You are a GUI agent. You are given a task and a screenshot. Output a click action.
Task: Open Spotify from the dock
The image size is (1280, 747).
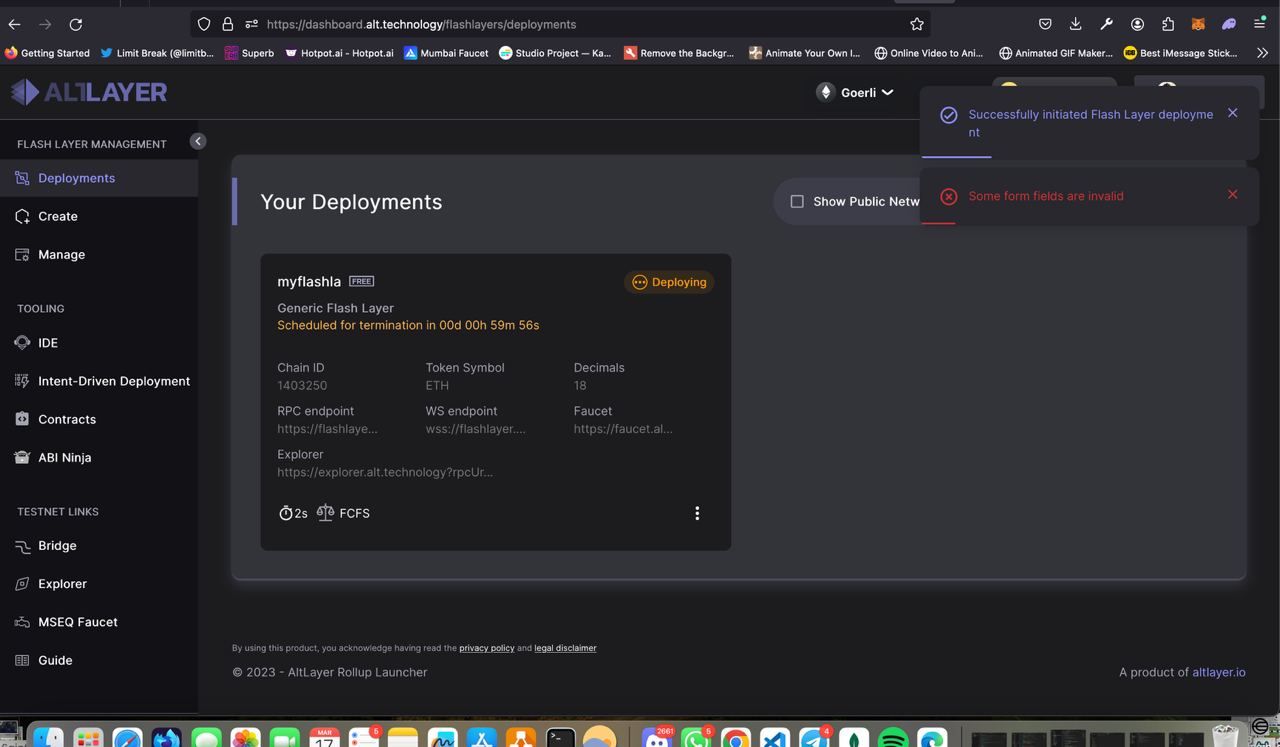893,738
